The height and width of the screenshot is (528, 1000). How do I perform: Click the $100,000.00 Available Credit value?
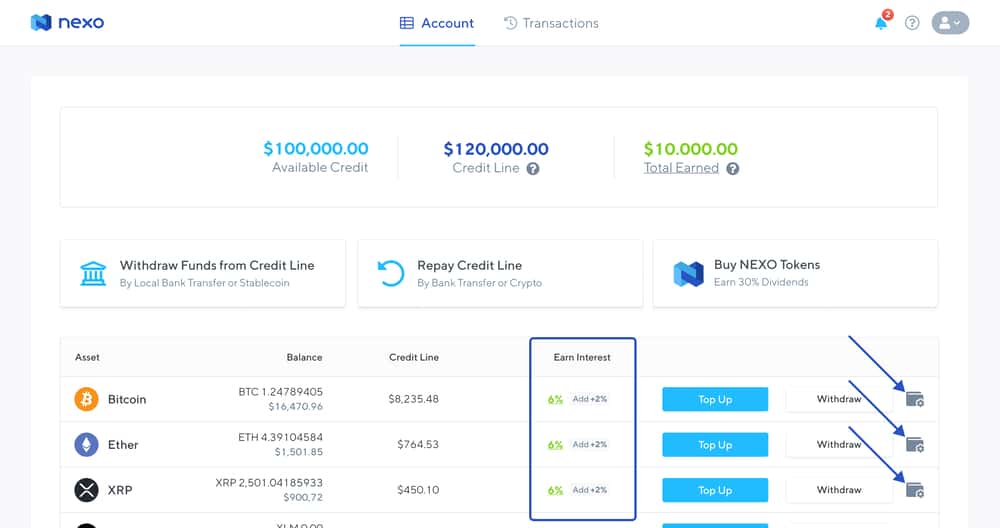pos(316,149)
